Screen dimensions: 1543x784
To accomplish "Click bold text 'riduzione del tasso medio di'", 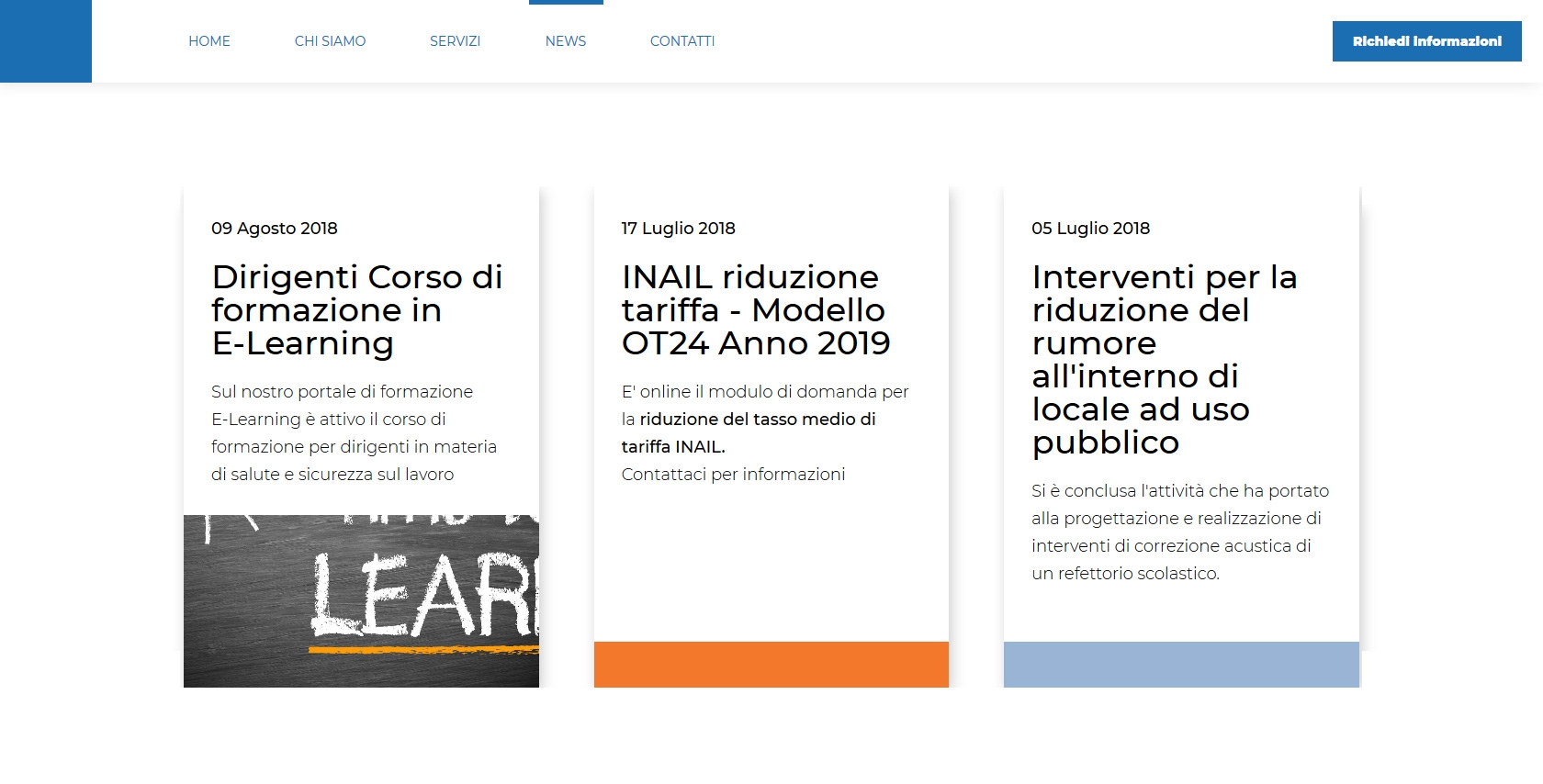I will coord(758,420).
